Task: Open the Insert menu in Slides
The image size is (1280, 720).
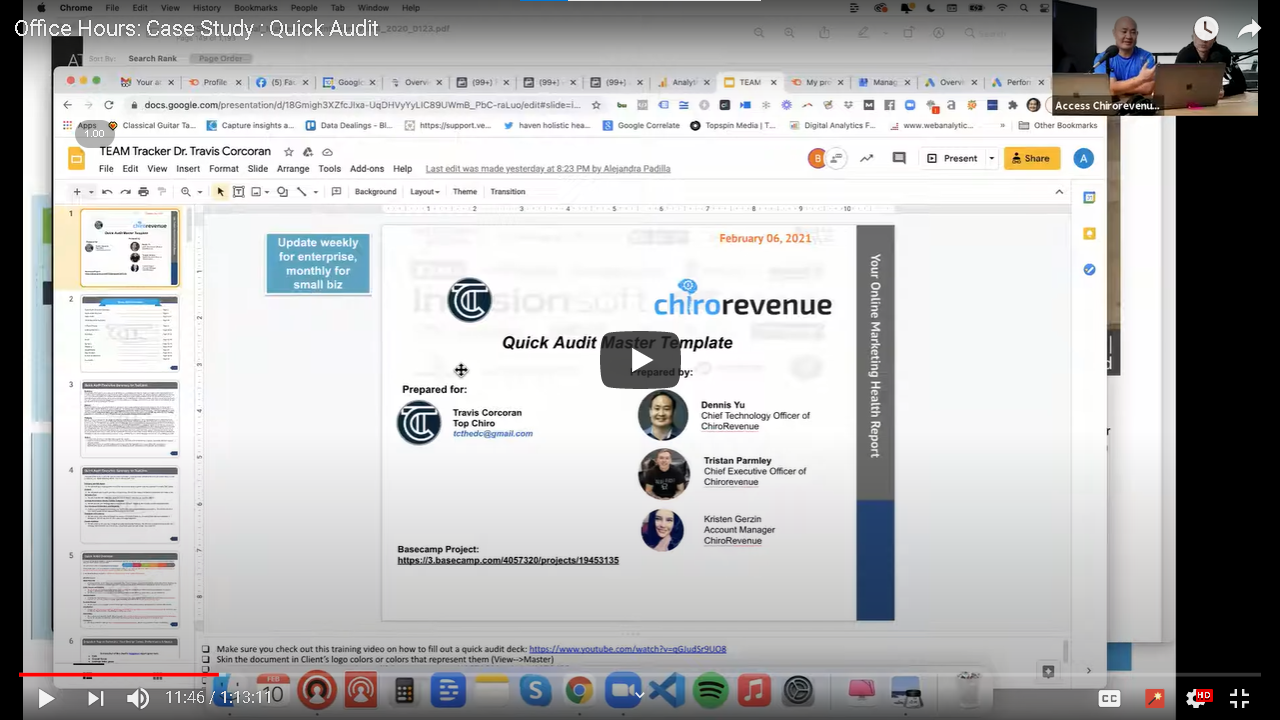Action: pos(188,169)
